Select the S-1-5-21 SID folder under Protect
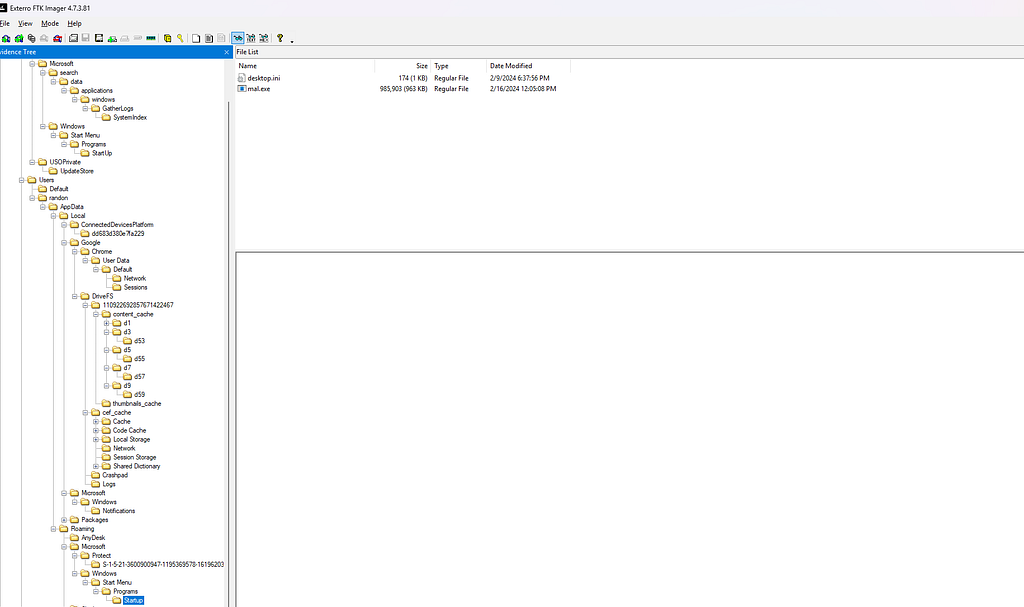 [163, 565]
